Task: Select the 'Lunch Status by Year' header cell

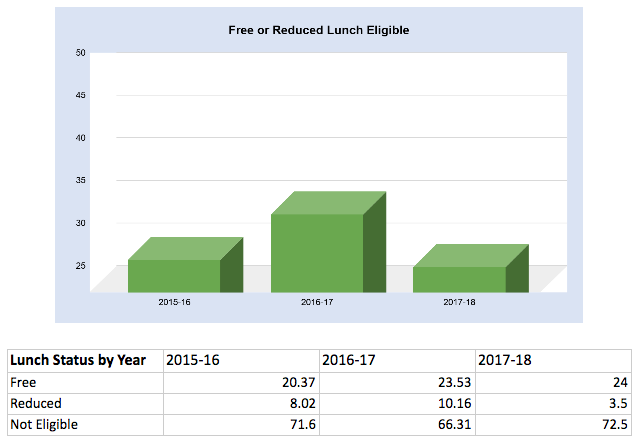Action: tap(85, 361)
